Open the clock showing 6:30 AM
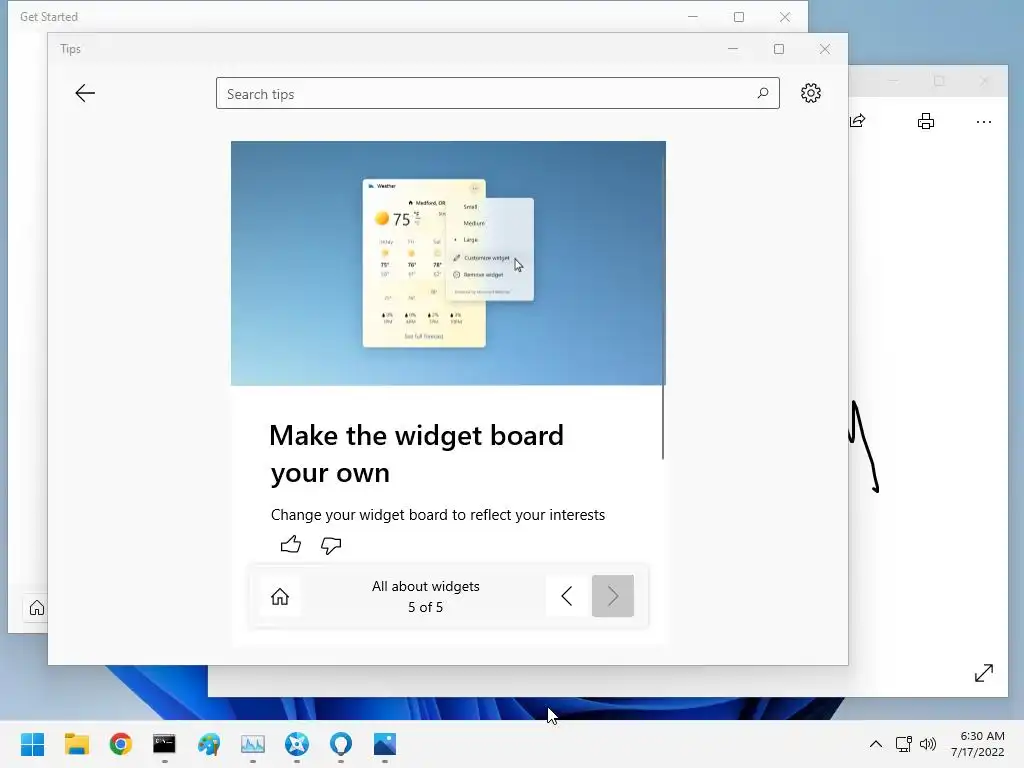This screenshot has width=1024, height=768. pyautogui.click(x=978, y=744)
